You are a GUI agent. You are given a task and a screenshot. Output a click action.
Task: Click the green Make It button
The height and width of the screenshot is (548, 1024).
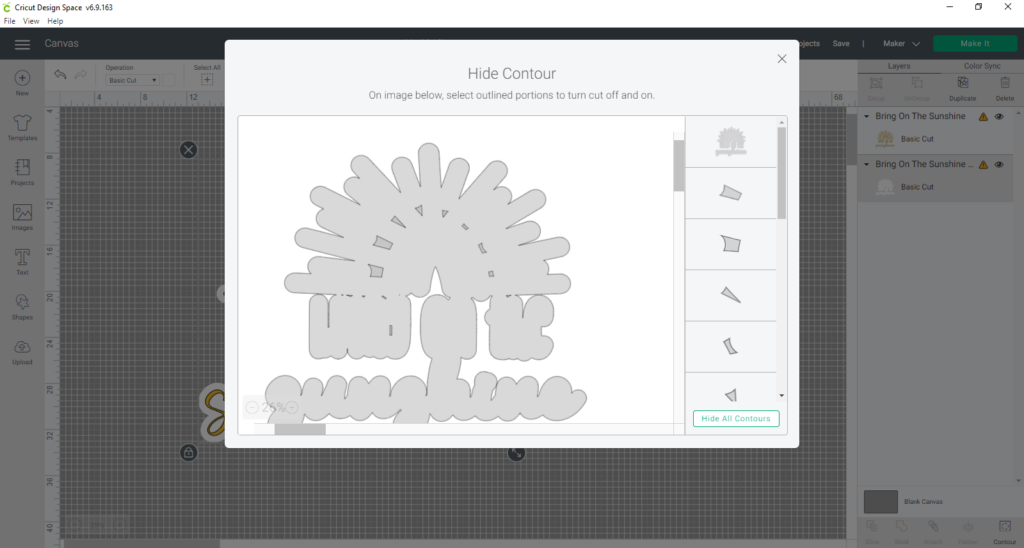(x=974, y=44)
